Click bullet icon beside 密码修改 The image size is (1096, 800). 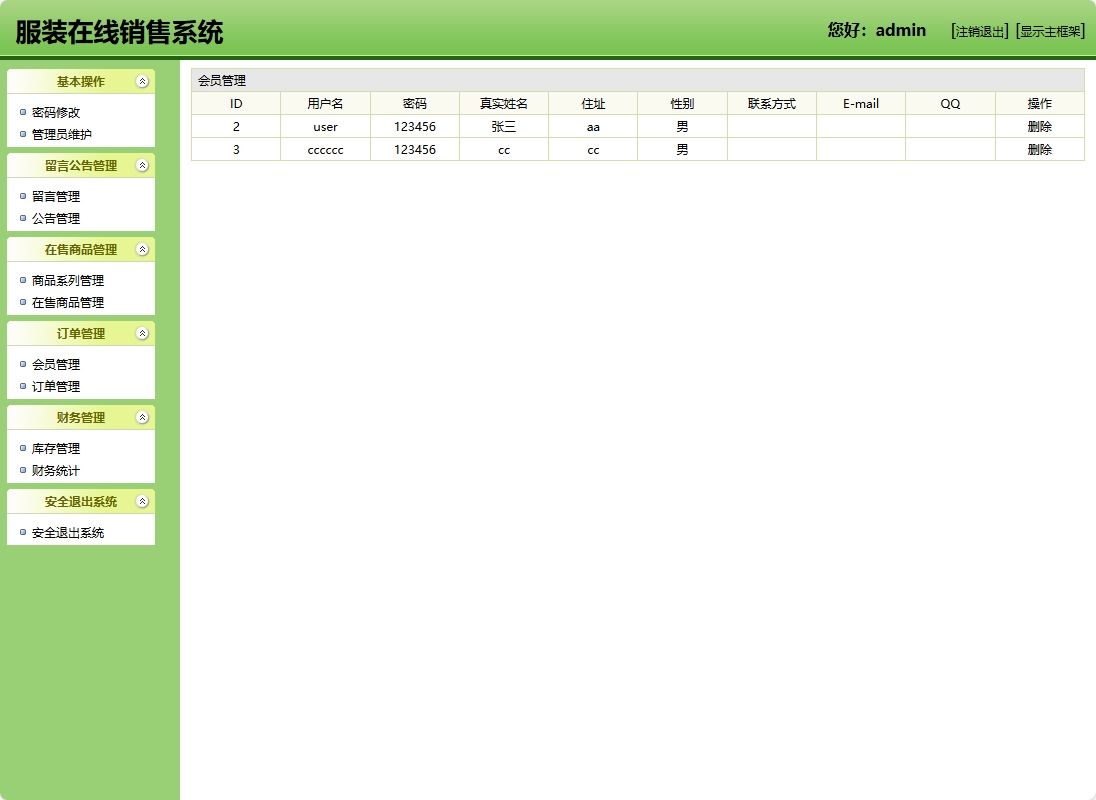23,112
